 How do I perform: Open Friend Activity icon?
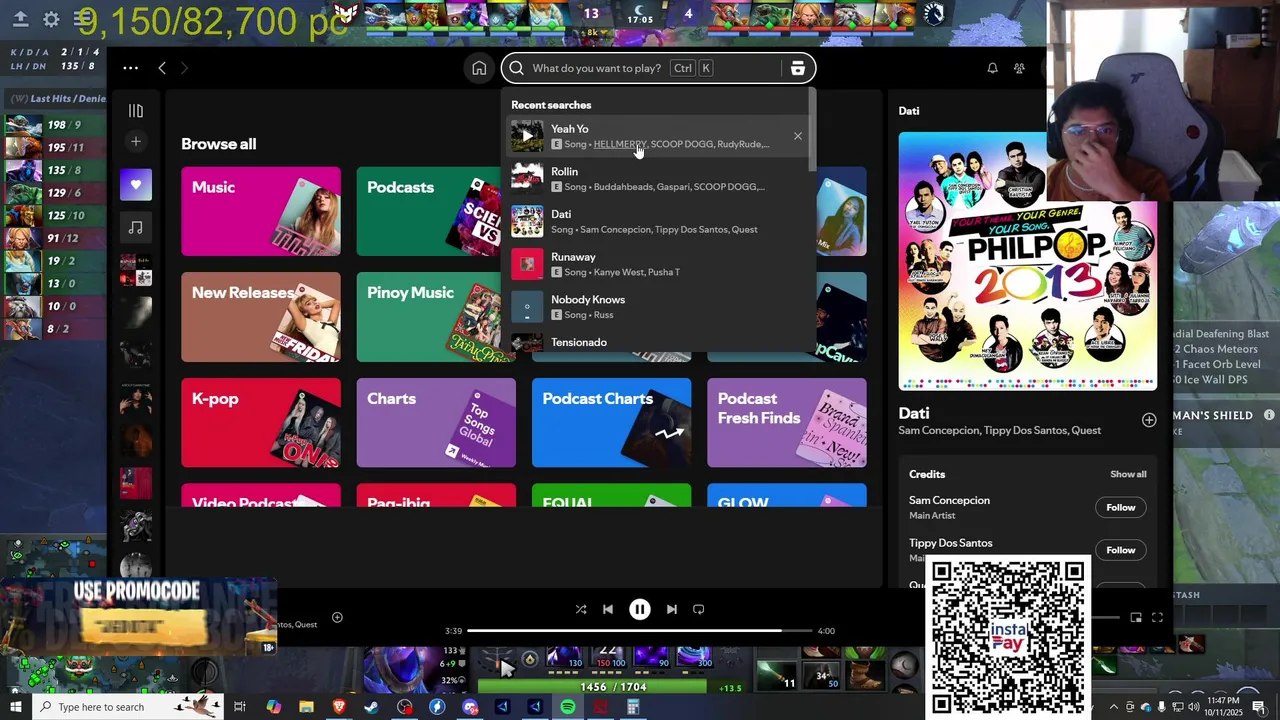[1019, 68]
